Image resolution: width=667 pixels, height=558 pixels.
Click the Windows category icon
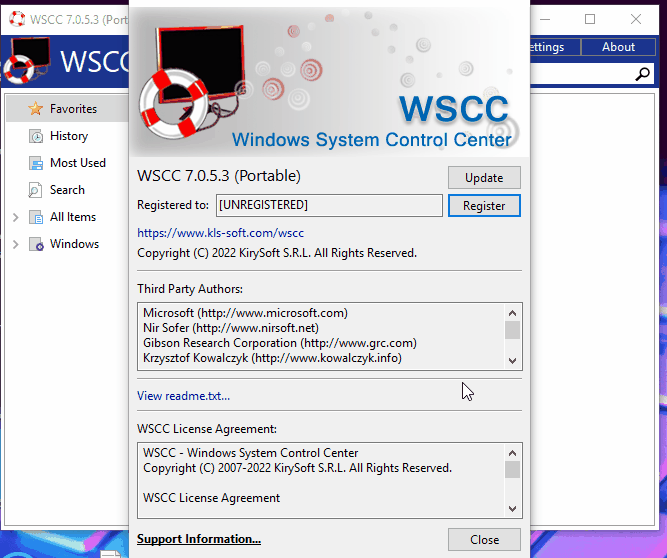point(36,245)
